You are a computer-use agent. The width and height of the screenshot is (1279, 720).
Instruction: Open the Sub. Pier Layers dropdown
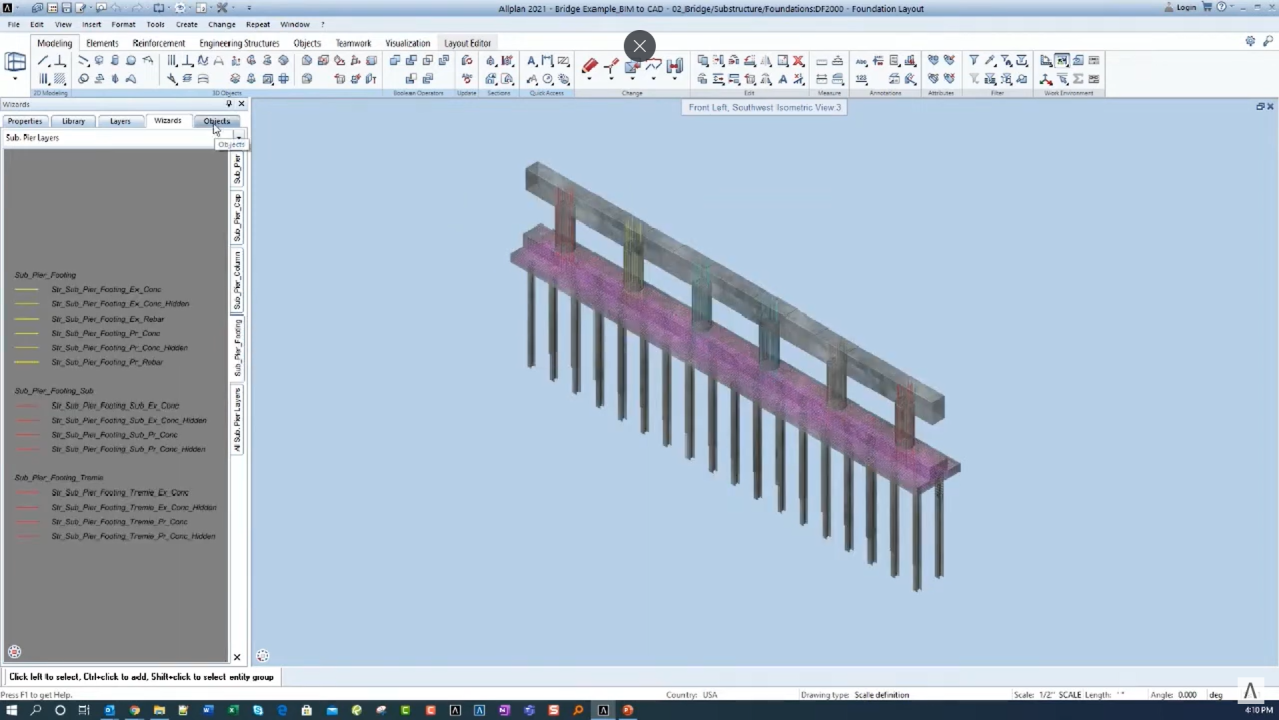pos(237,137)
